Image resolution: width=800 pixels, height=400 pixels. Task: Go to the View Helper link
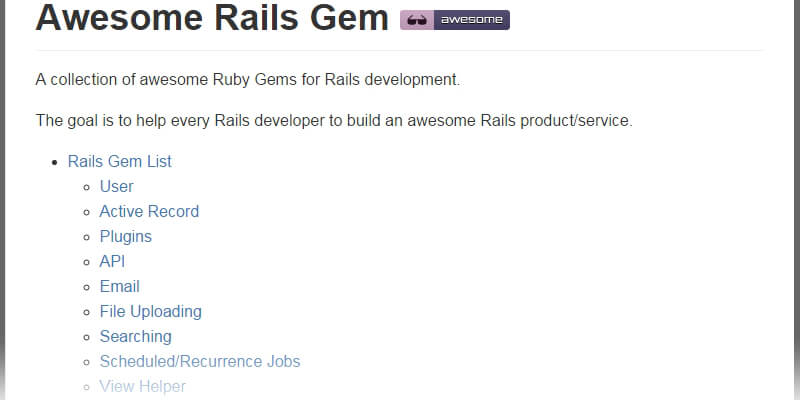click(142, 386)
